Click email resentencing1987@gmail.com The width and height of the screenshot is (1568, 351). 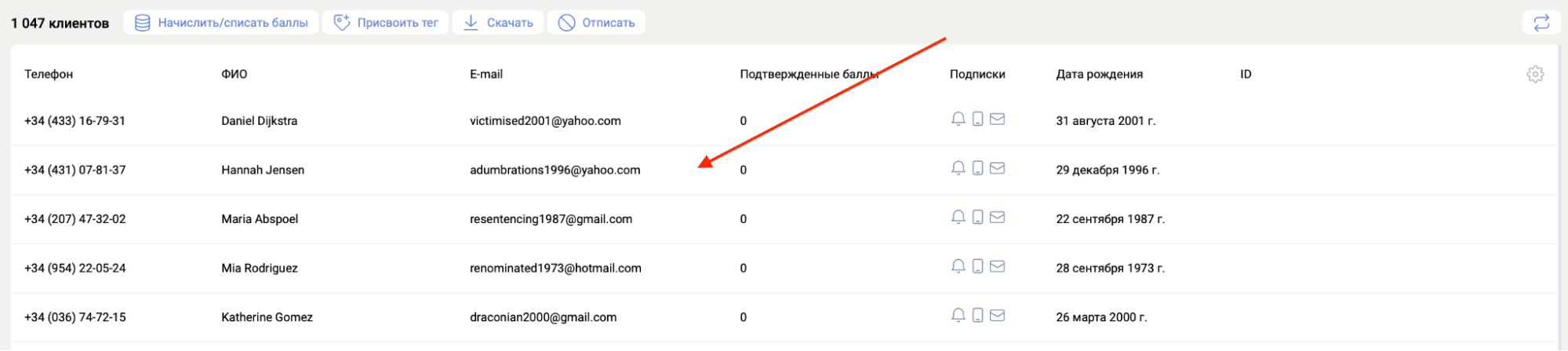pos(551,219)
